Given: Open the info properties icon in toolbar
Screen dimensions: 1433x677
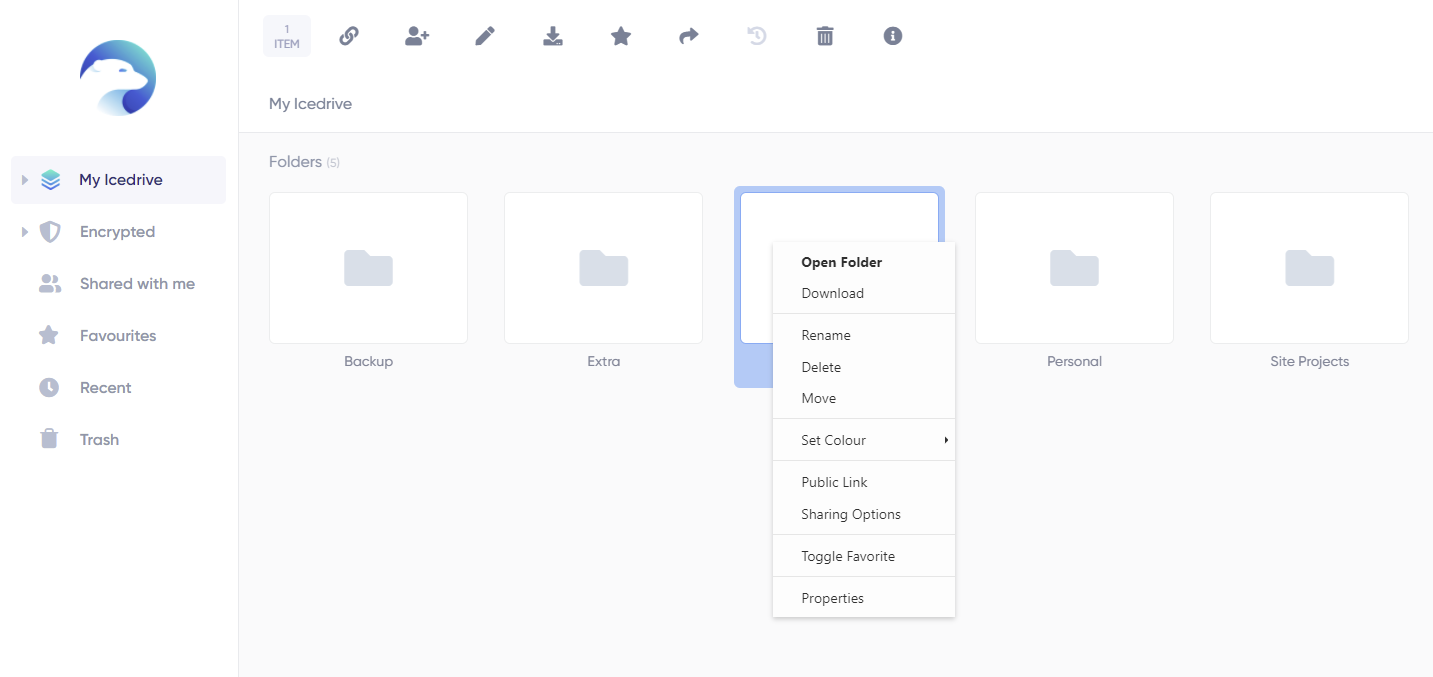Looking at the screenshot, I should coord(893,36).
